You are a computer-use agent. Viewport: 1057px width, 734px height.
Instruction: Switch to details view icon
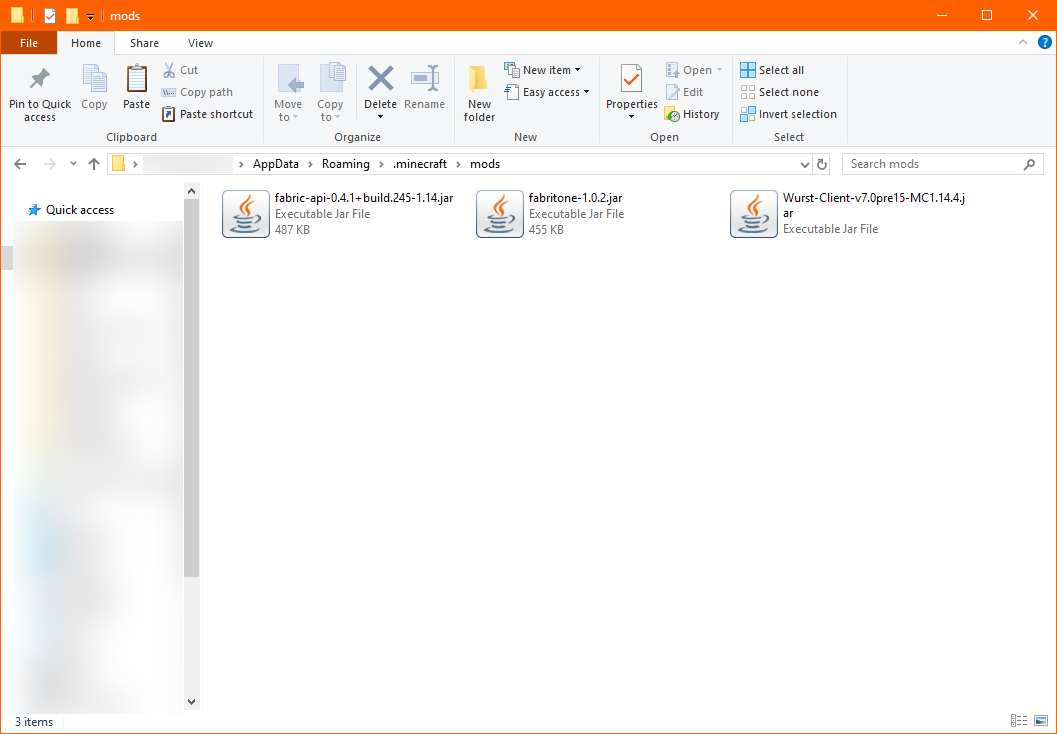tap(1019, 721)
